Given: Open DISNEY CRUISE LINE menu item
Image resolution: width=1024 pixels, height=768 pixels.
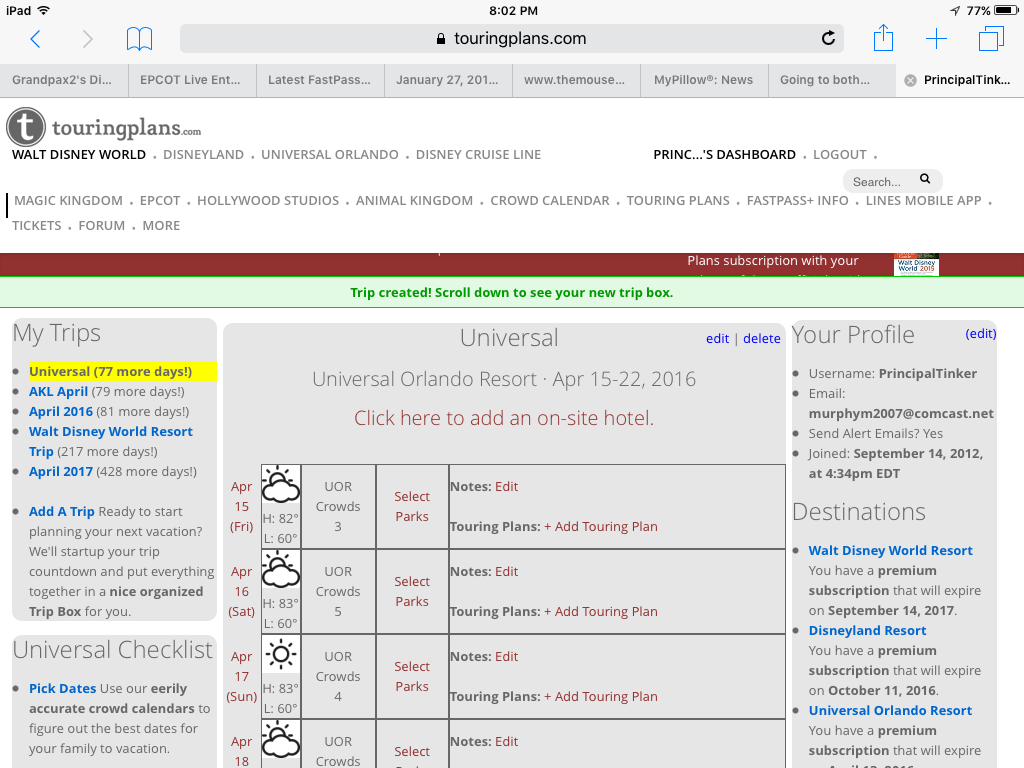Looking at the screenshot, I should tap(478, 155).
